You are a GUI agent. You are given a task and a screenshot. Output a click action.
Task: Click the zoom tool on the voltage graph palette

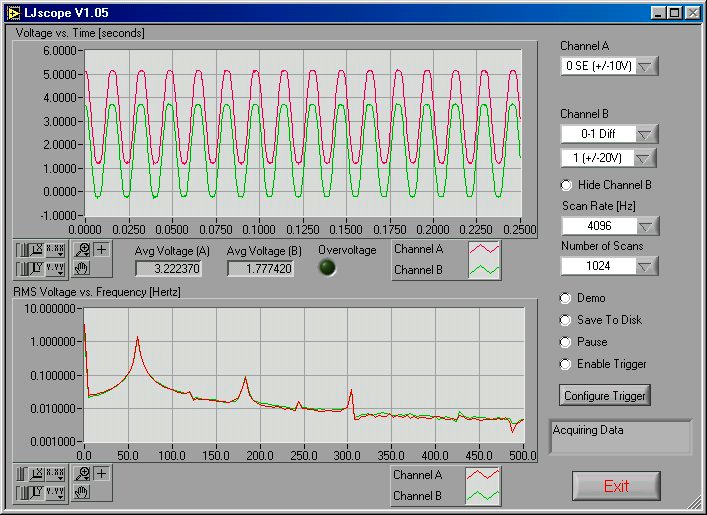[x=83, y=250]
